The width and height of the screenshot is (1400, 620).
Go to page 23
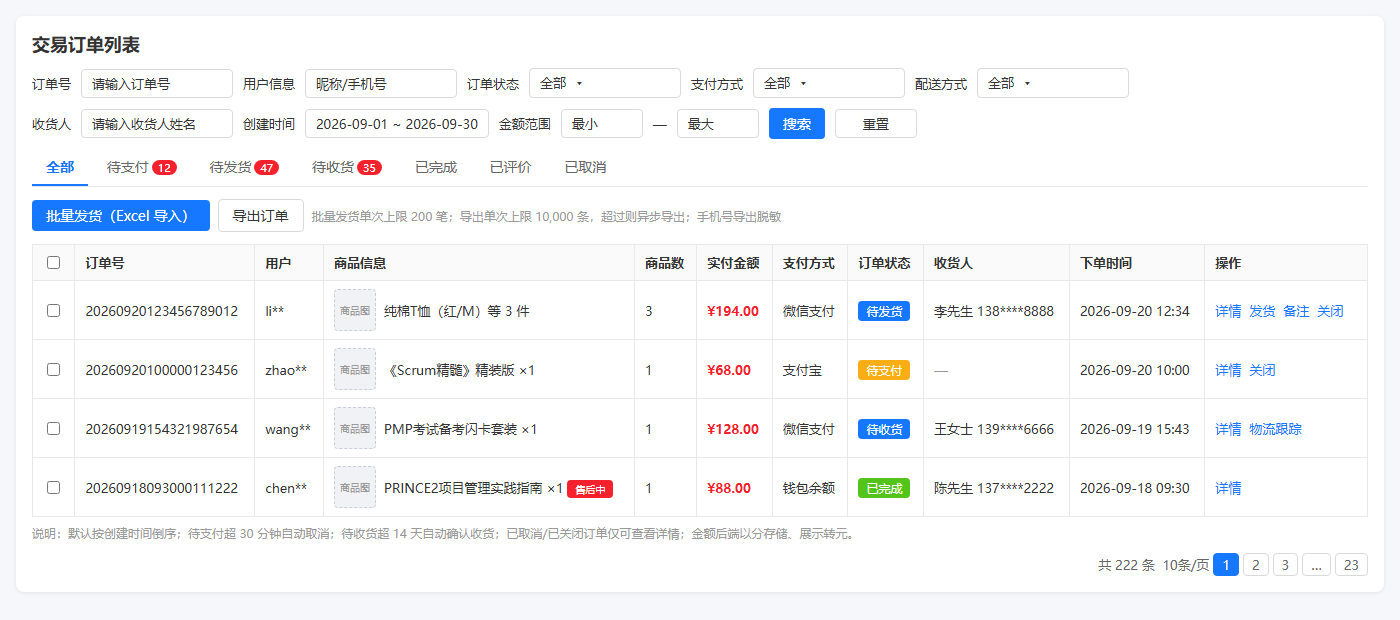(1351, 565)
